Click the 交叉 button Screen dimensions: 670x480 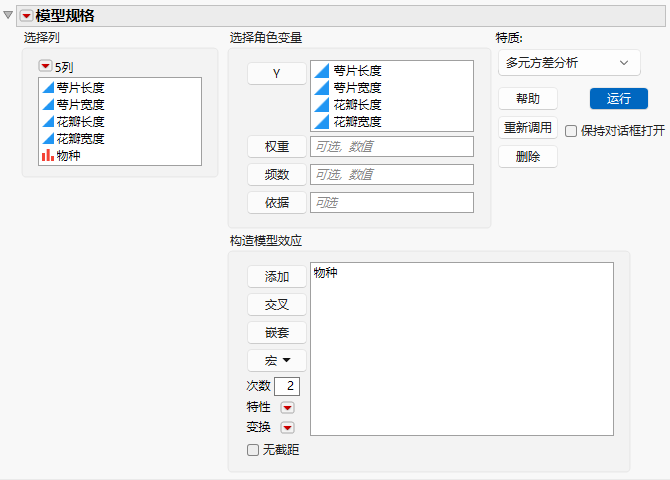[277, 304]
